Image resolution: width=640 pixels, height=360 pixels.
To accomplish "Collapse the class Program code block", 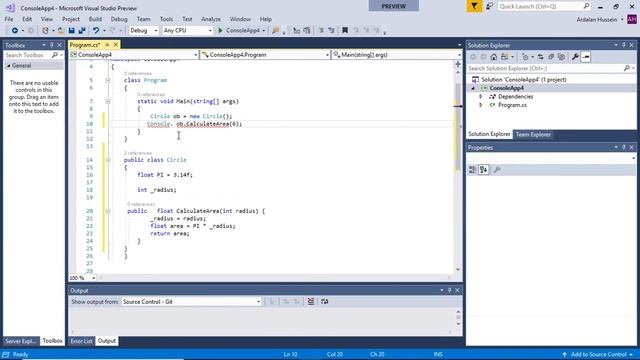I will (108, 80).
